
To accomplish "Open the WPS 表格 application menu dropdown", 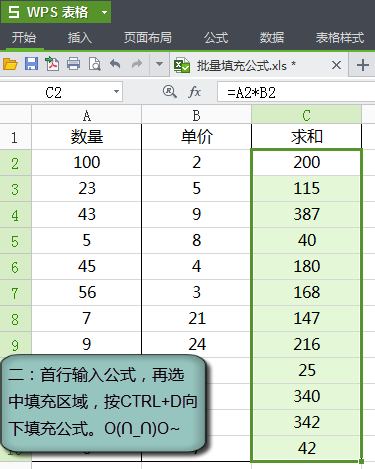I will [105, 13].
